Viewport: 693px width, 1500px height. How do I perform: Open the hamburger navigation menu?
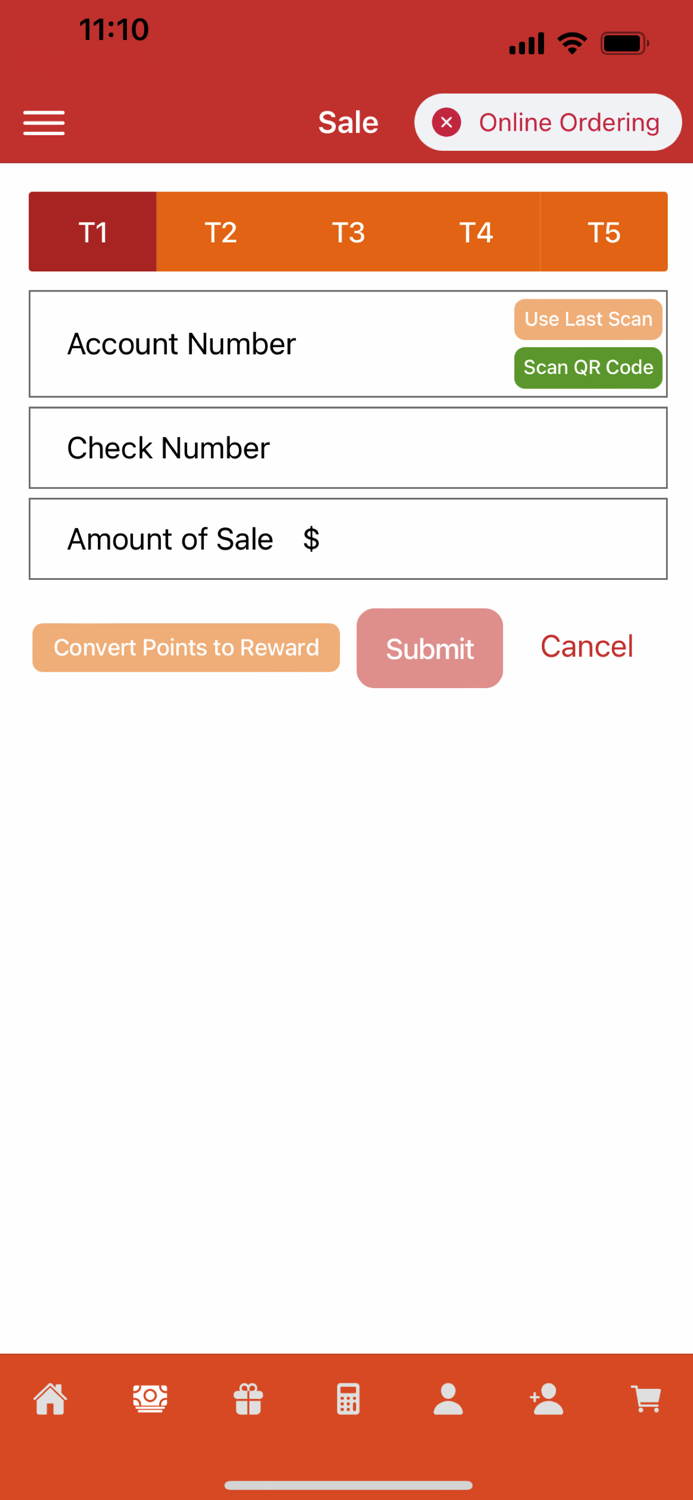click(x=43, y=122)
